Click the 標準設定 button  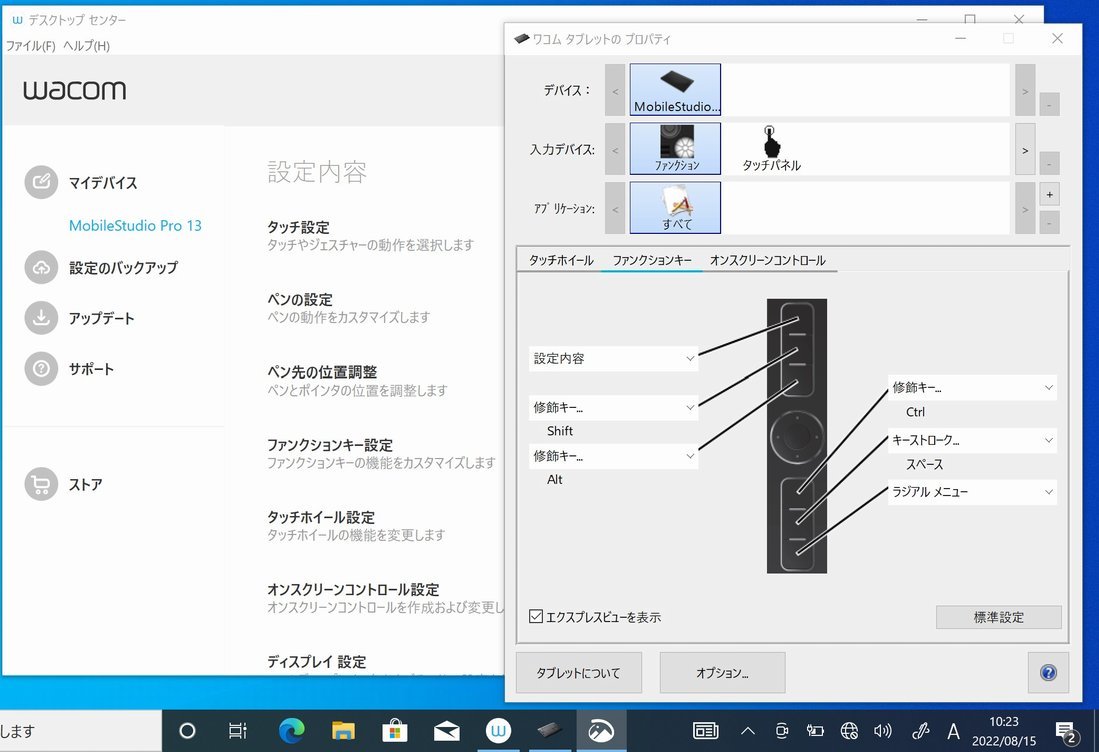[x=999, y=617]
